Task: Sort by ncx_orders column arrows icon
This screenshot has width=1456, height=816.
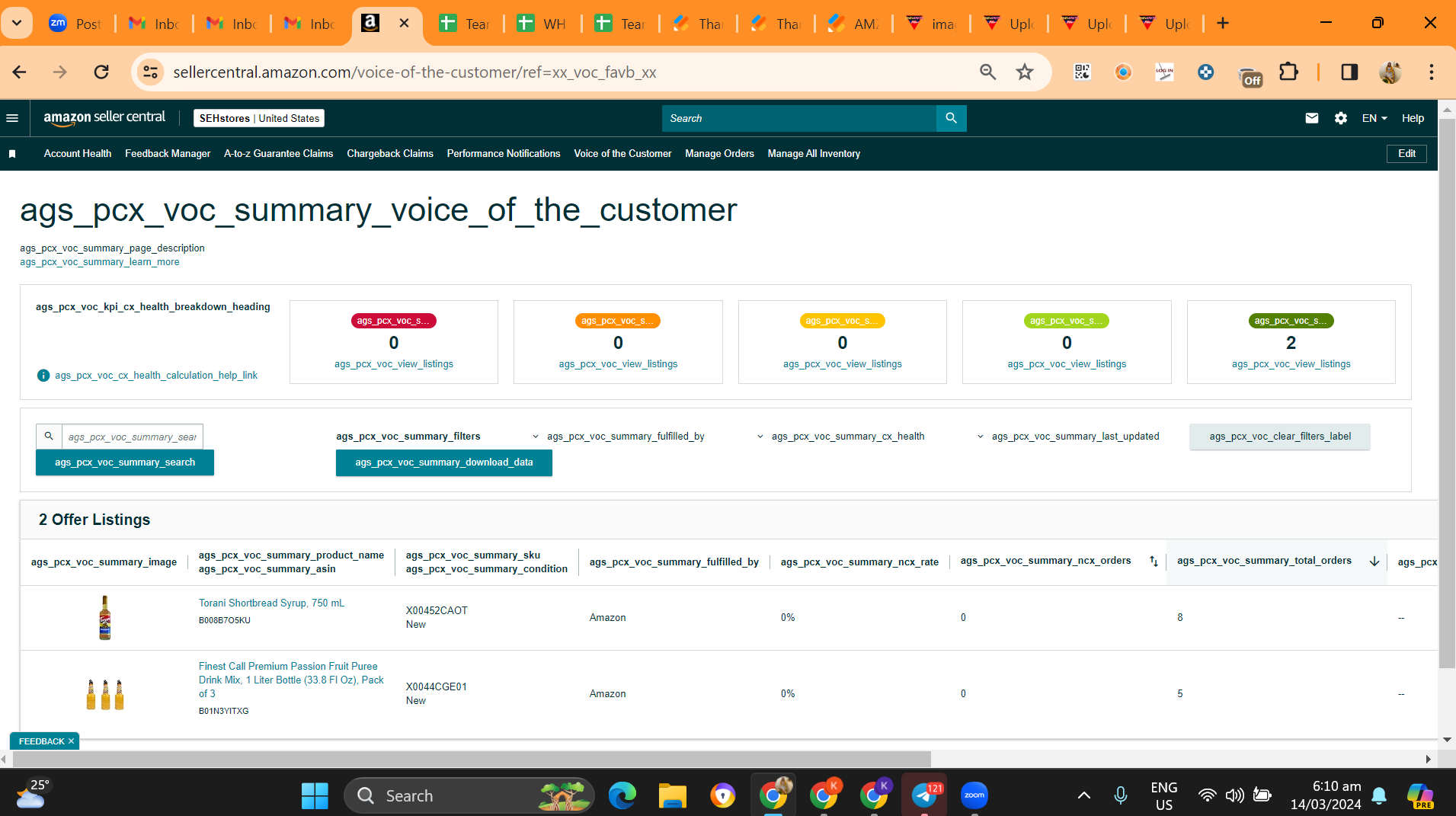Action: (x=1154, y=562)
